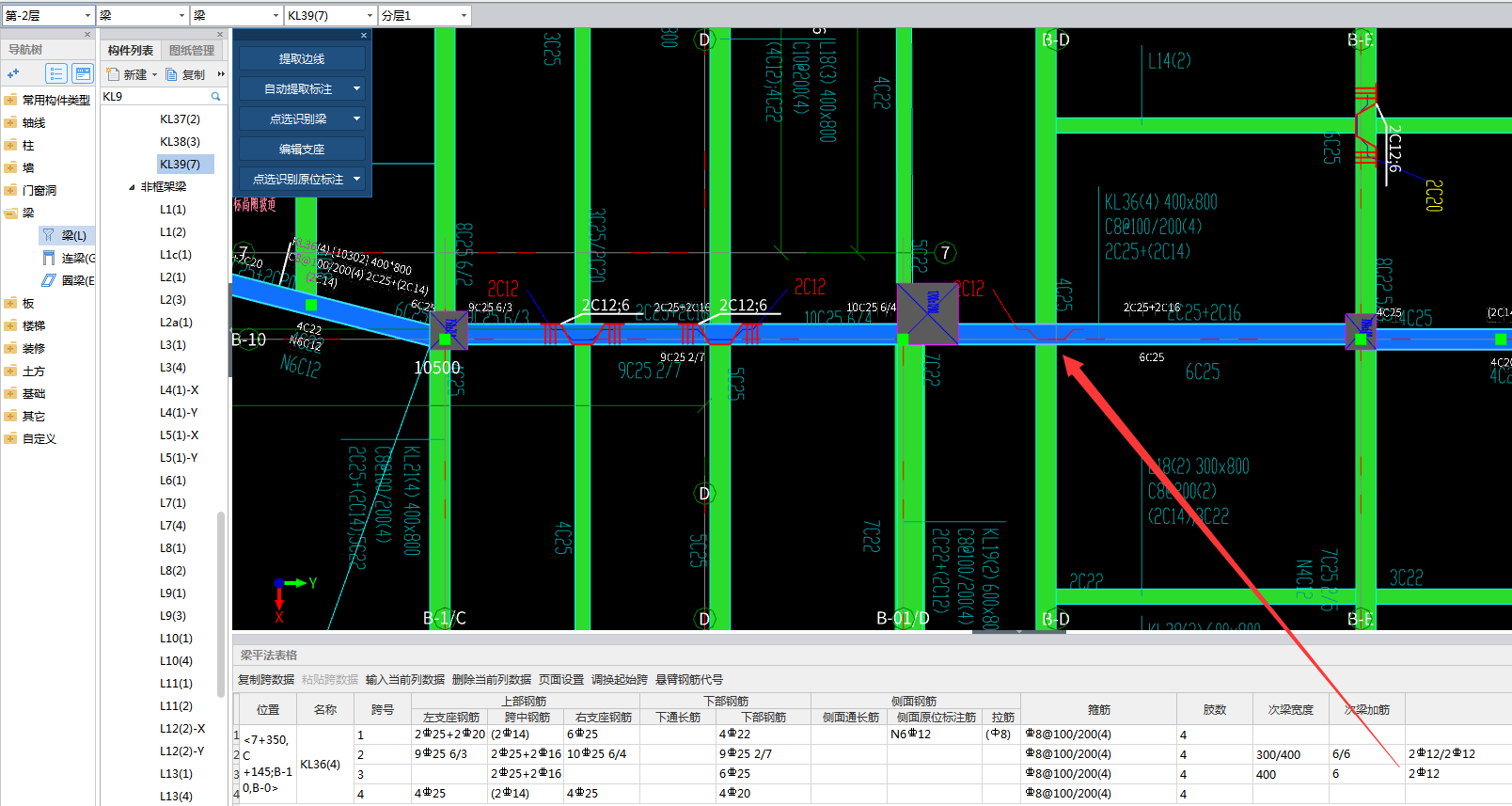This screenshot has width=1512, height=806.
Task: Select the 梁(L) beam type icon
Action: 49,235
